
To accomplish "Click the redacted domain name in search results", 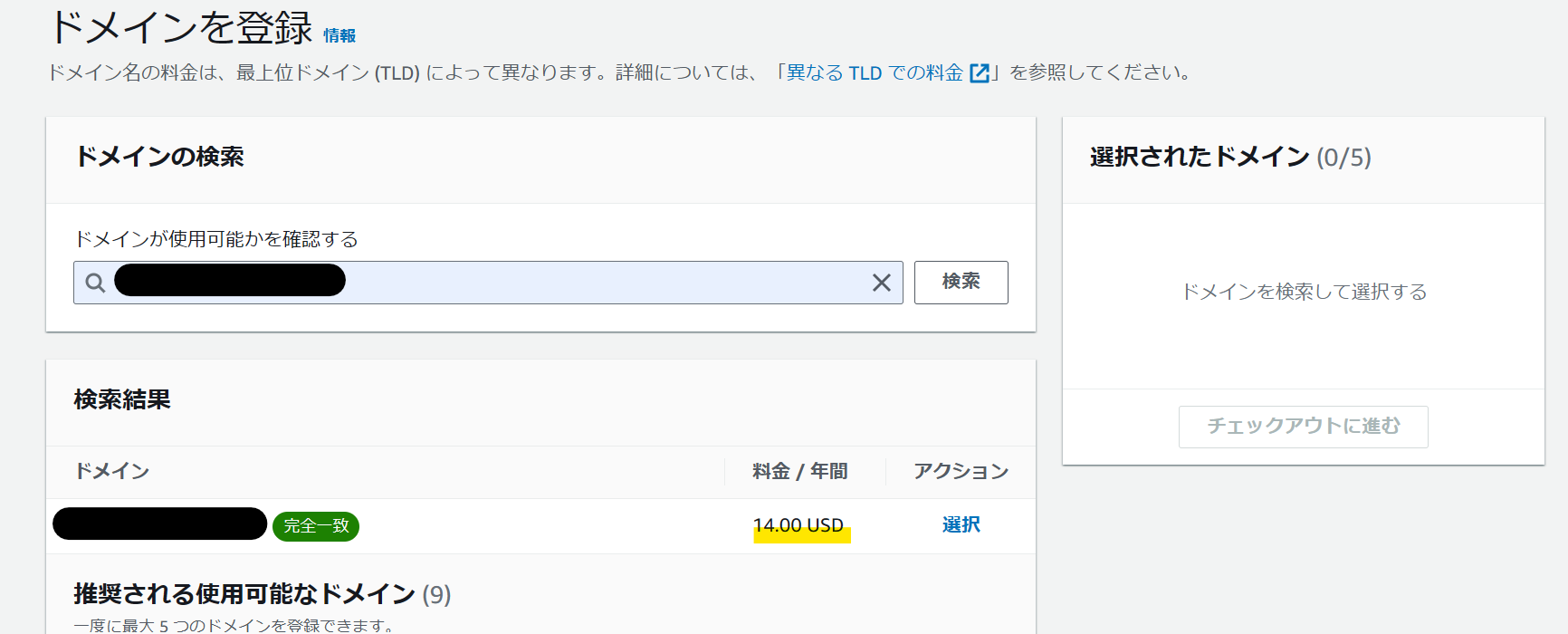I will coord(159,524).
